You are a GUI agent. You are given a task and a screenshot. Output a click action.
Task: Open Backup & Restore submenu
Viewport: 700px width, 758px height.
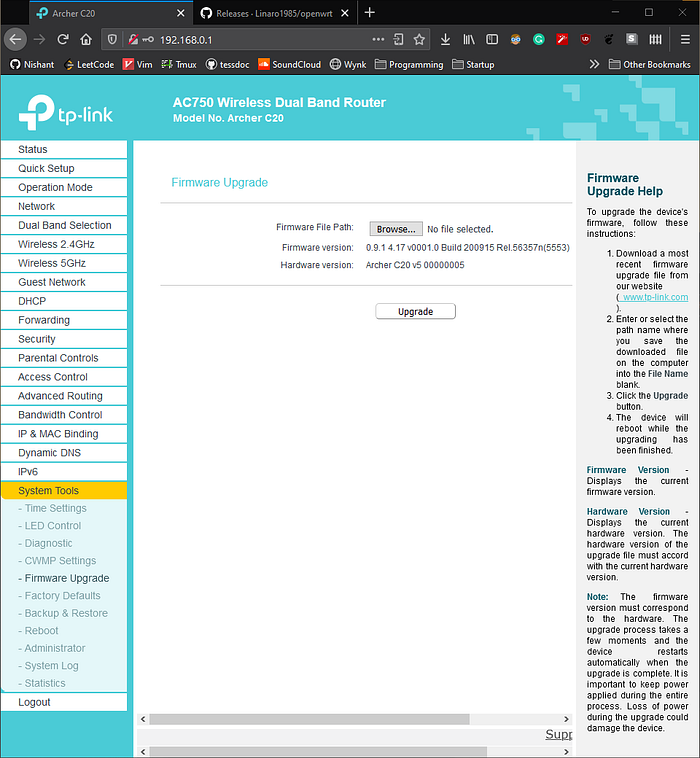click(63, 613)
